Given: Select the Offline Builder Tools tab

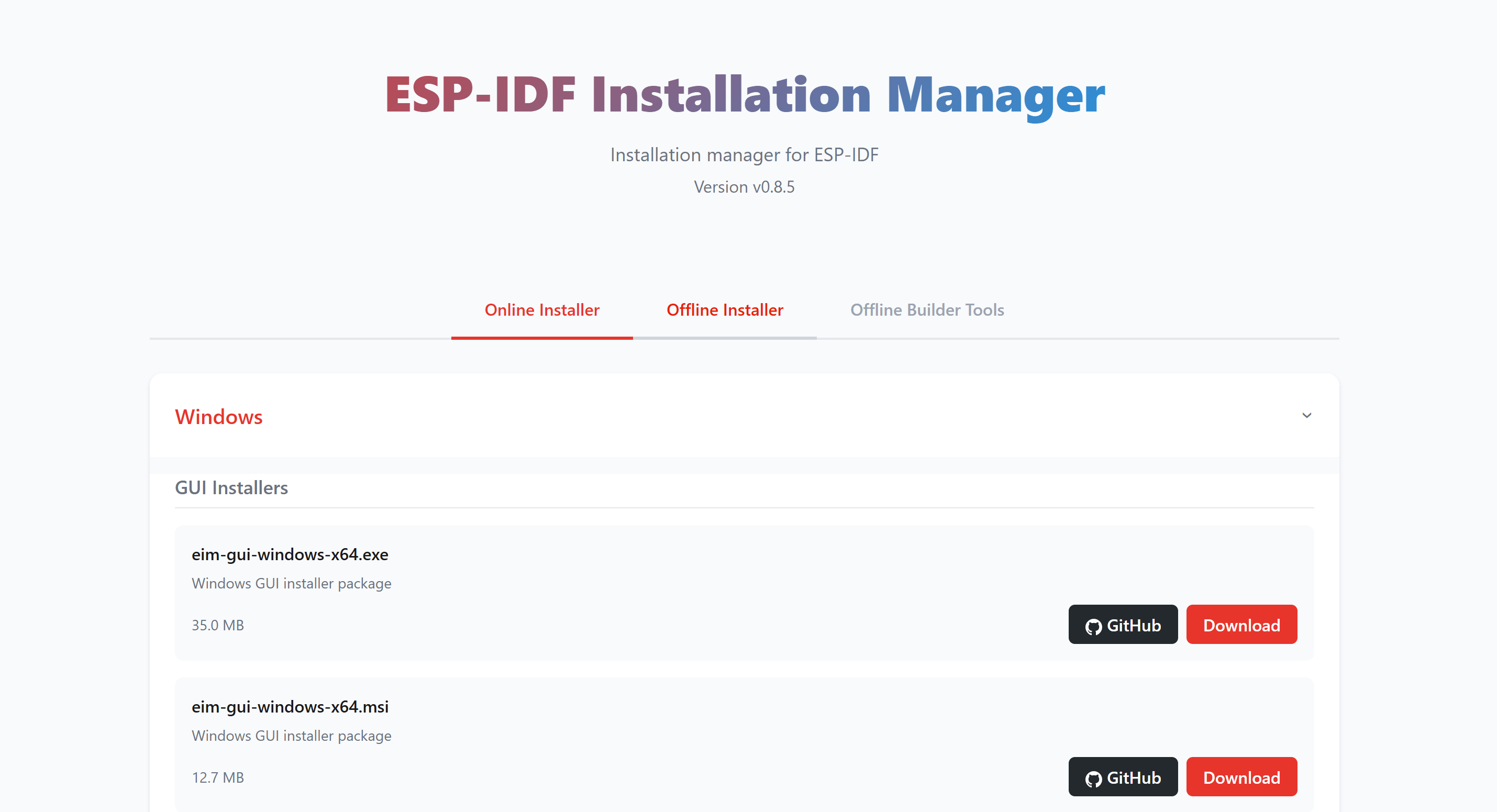Looking at the screenshot, I should click(927, 310).
